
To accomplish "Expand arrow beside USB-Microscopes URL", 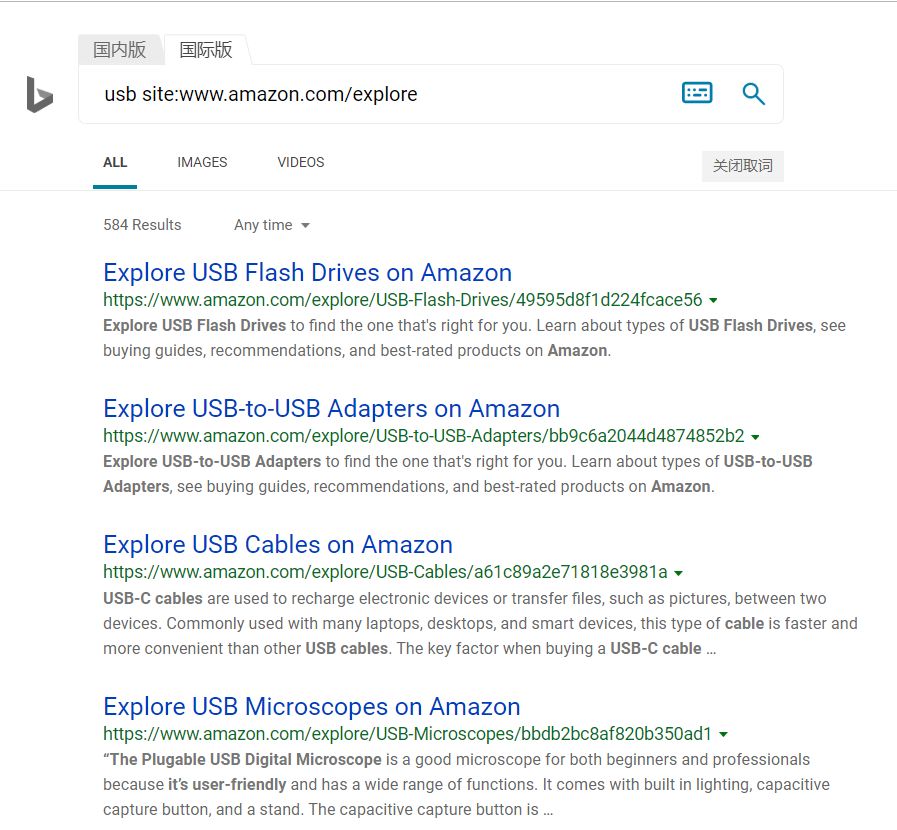I will pyautogui.click(x=723, y=734).
